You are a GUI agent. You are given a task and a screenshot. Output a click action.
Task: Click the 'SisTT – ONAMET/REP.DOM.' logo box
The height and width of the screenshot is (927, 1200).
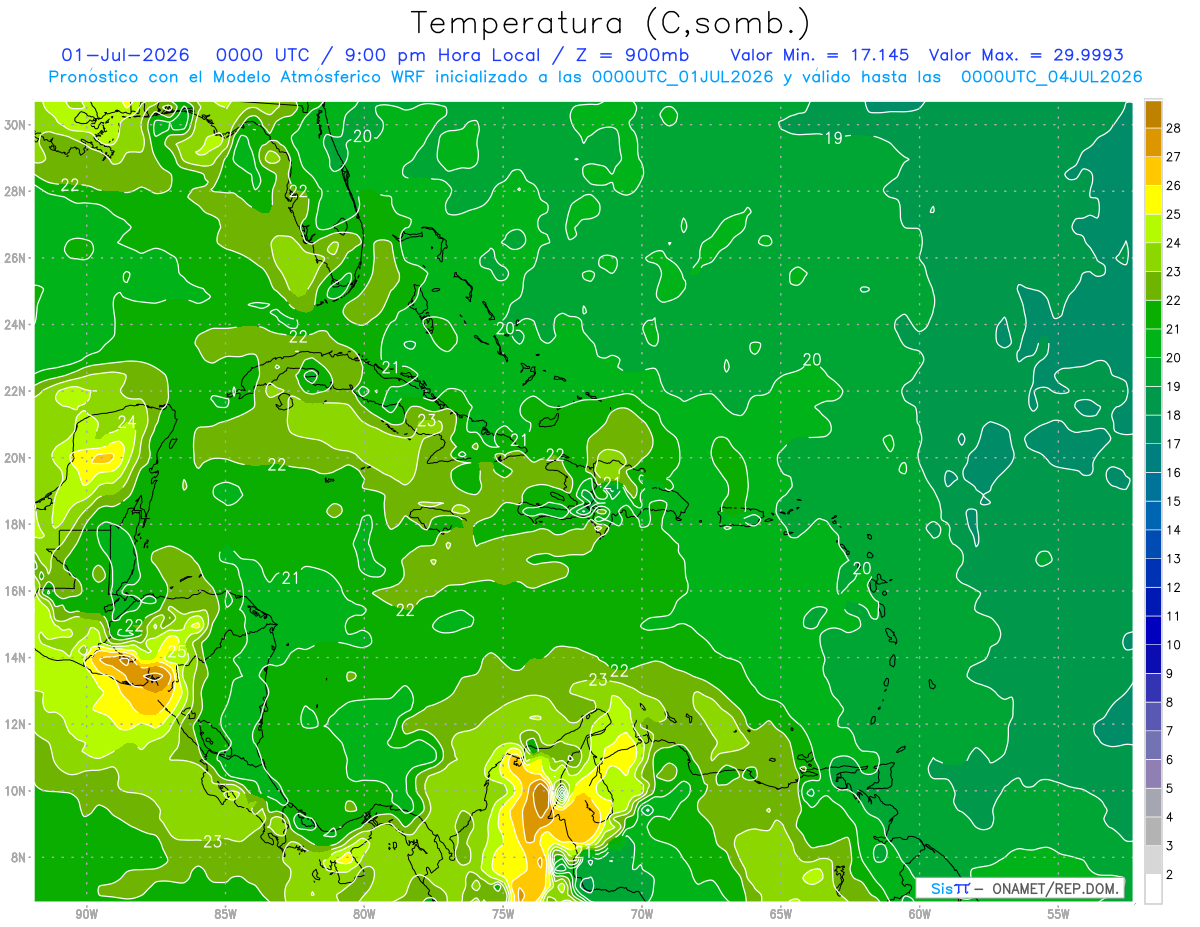(1020, 888)
